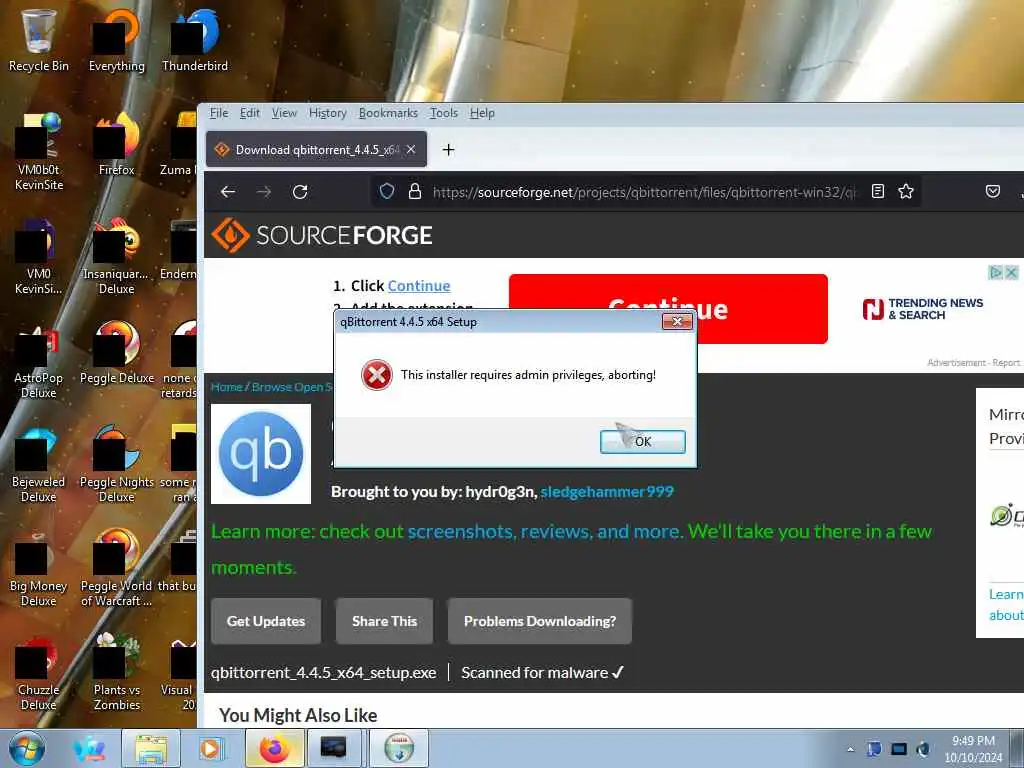Click Get Updates button

(266, 621)
